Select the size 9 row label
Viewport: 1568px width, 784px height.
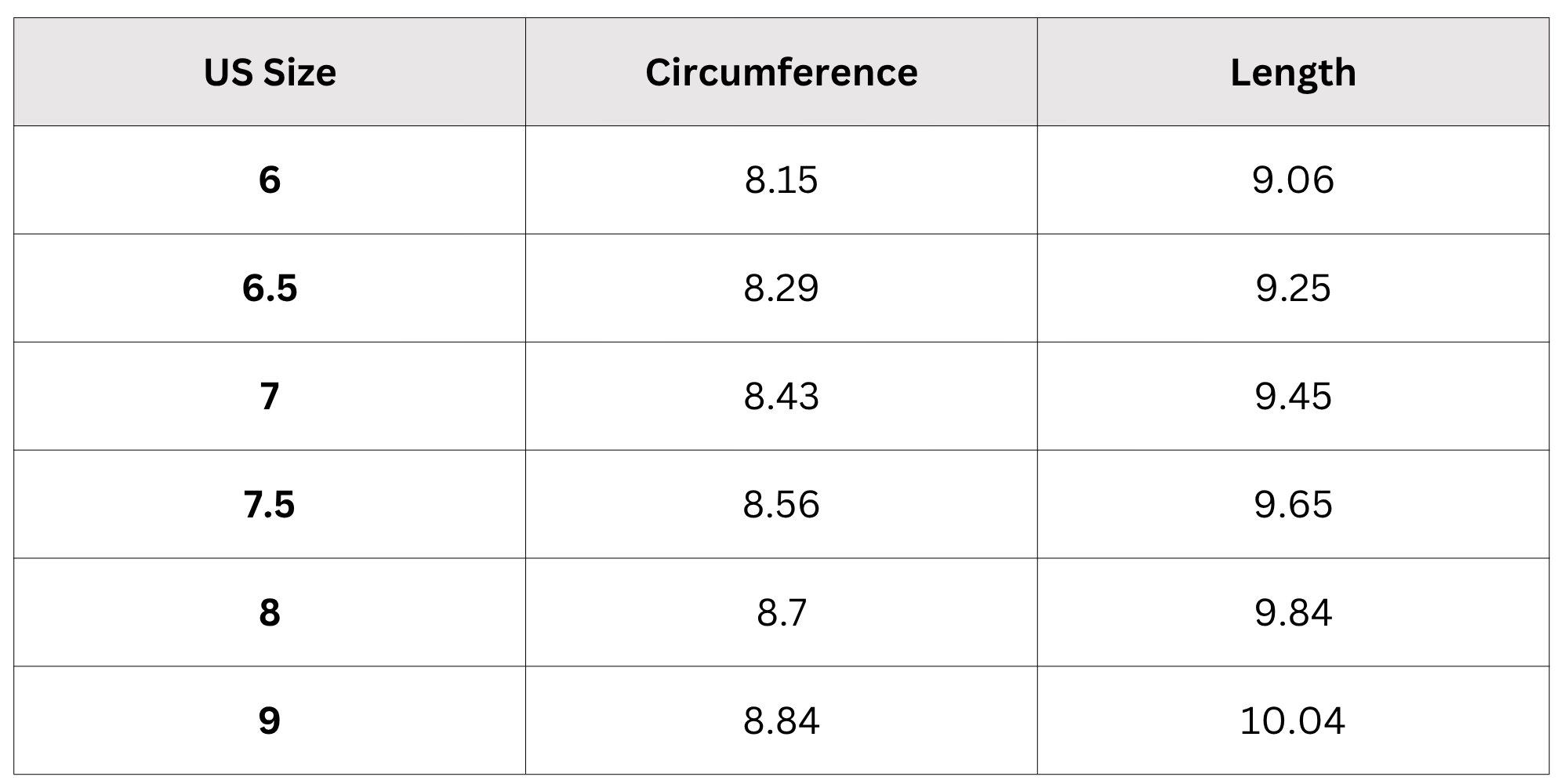(x=270, y=720)
